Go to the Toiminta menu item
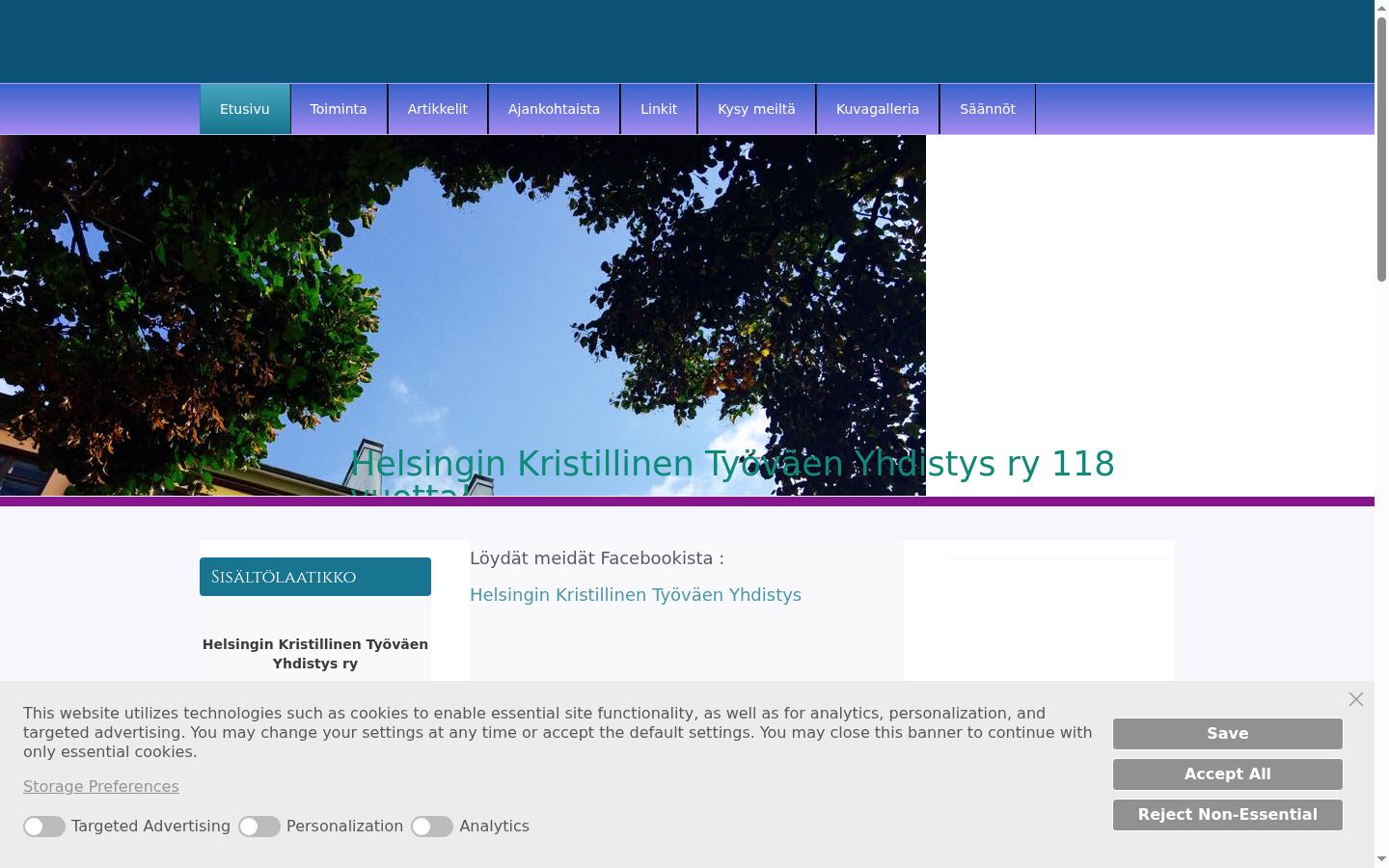1389x868 pixels. click(339, 109)
